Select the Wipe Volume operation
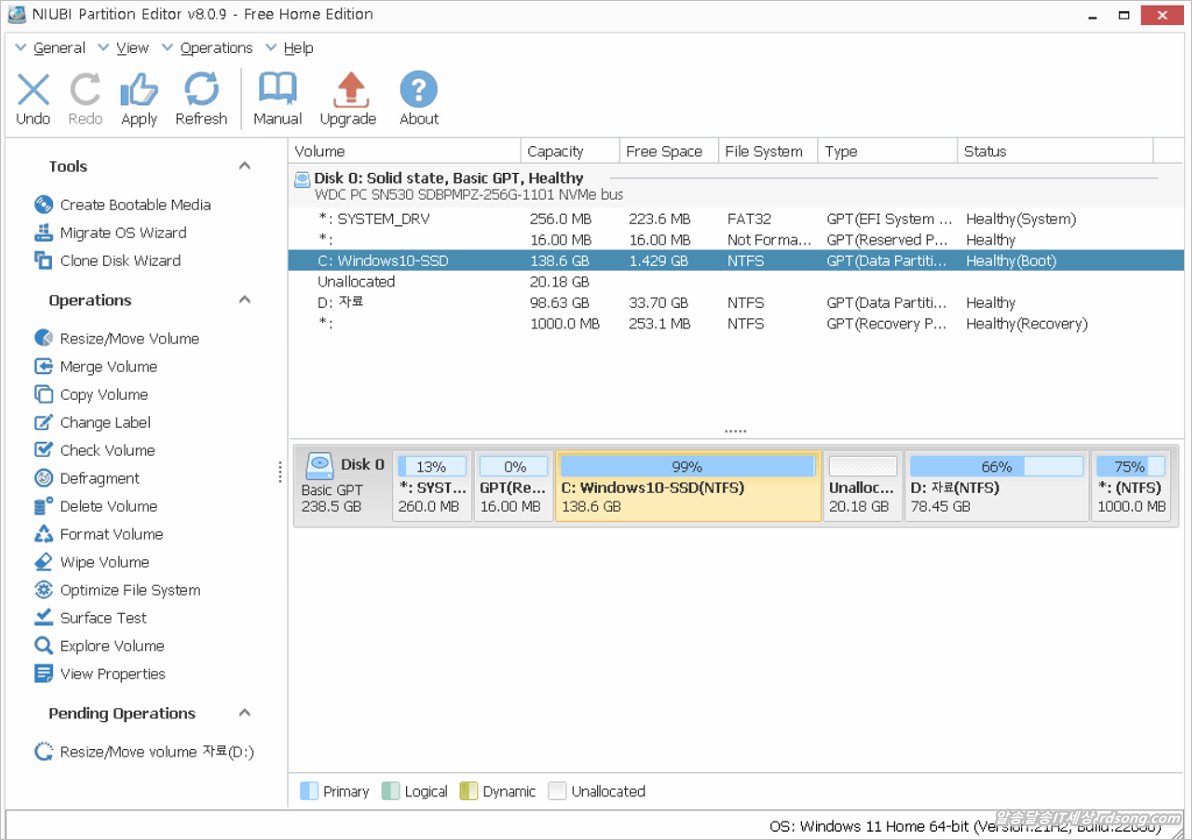 [104, 563]
